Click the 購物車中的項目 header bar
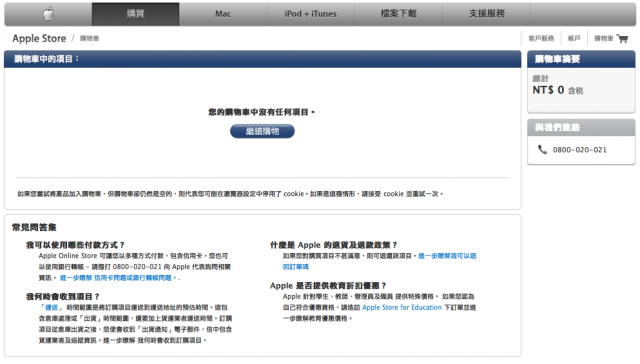This screenshot has width=640, height=364. tap(262, 59)
